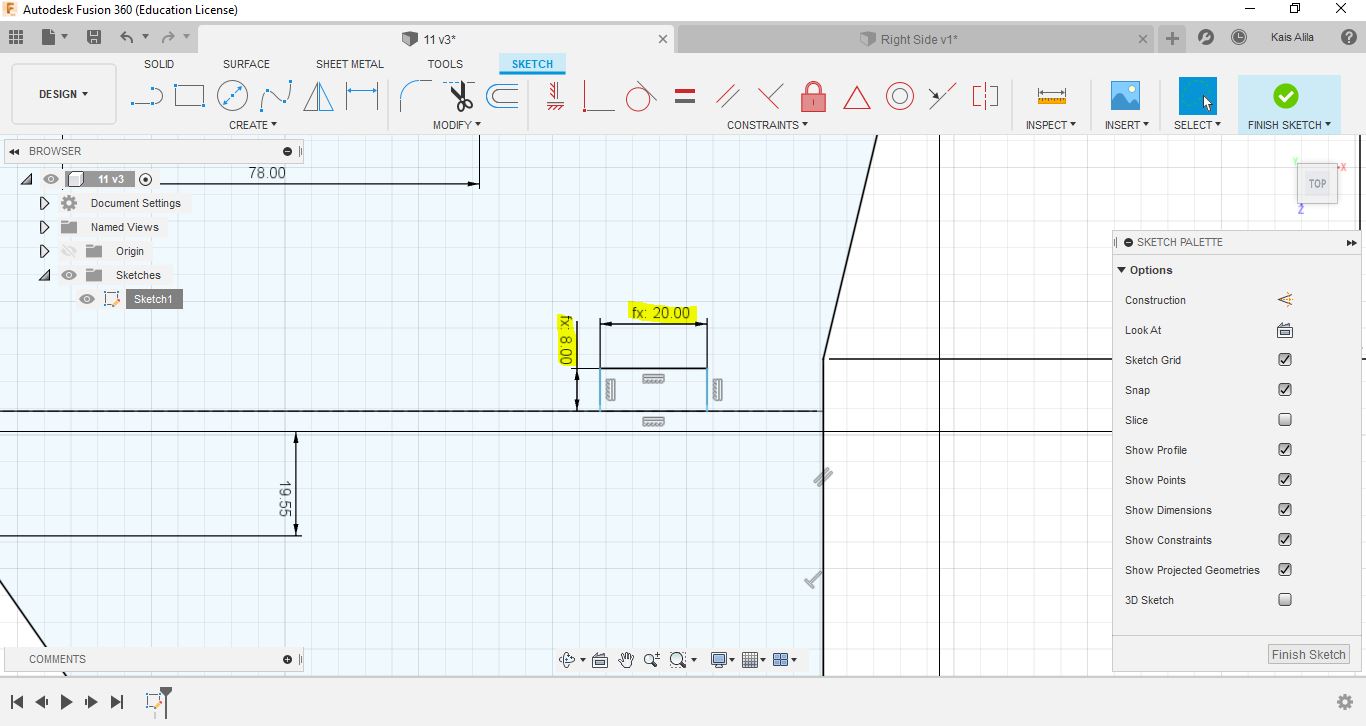Select the Spline tool
This screenshot has height=726, width=1366.
[276, 96]
